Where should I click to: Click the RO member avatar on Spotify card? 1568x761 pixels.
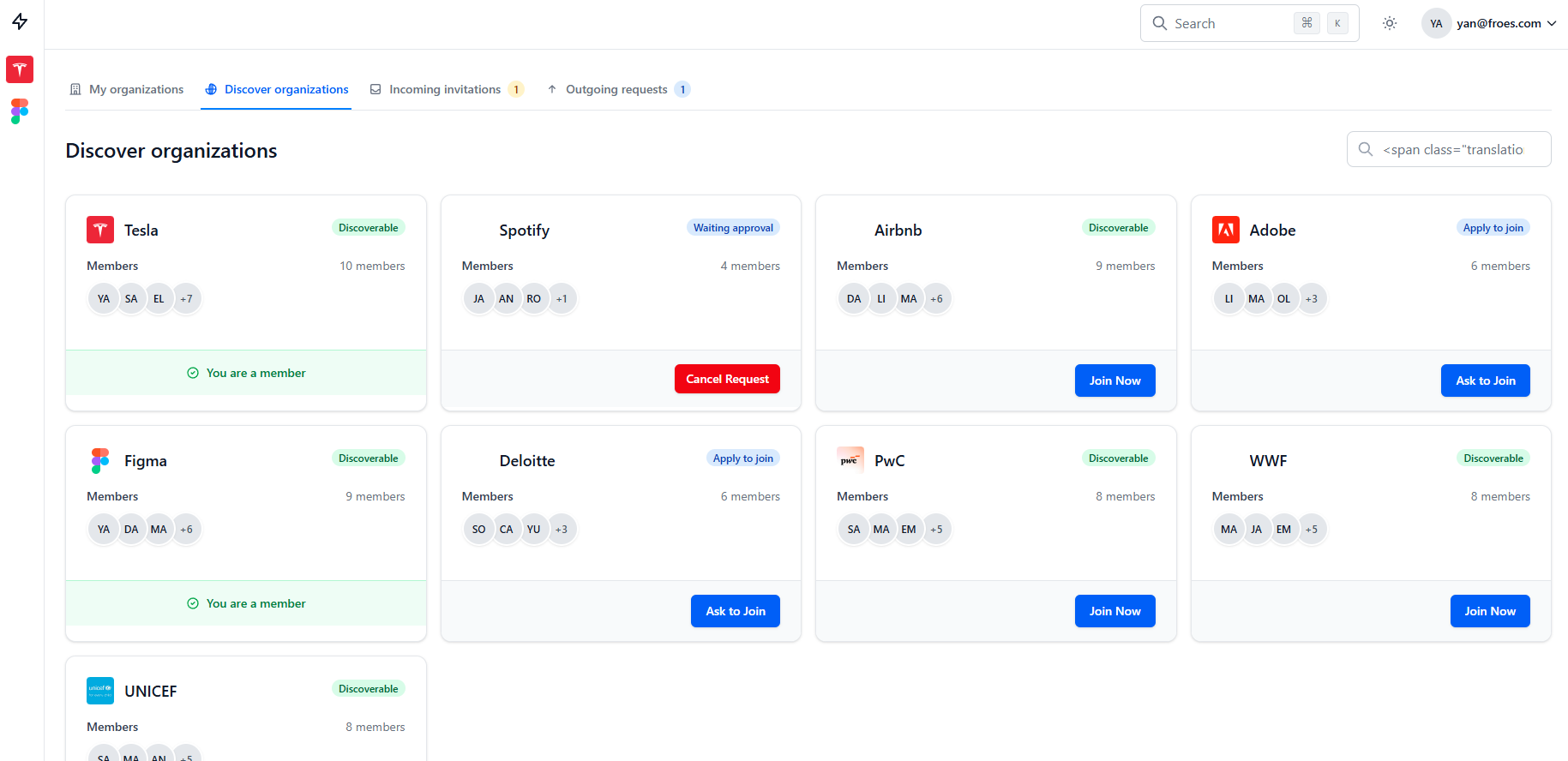coord(534,299)
